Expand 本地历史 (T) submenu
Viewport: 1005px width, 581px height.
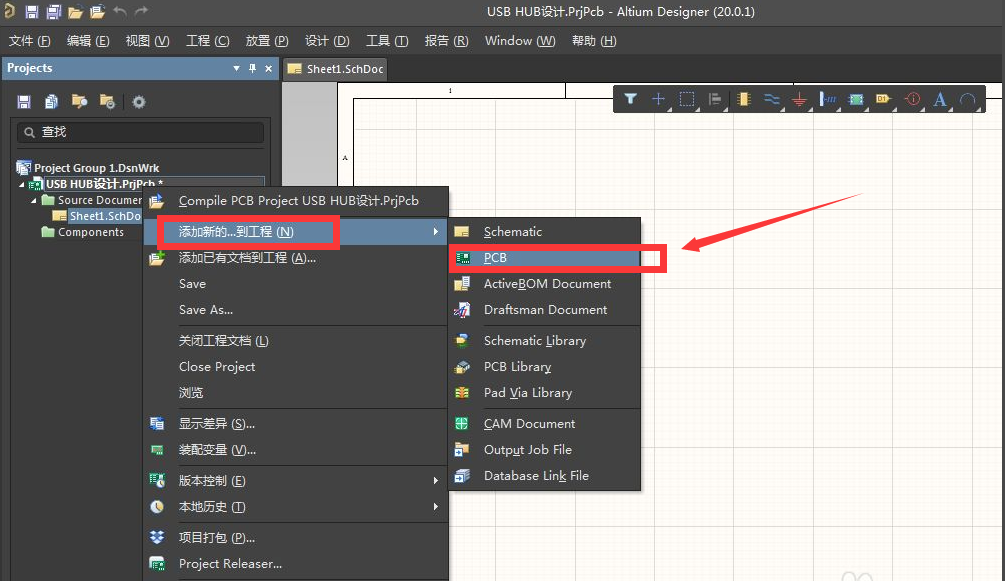tap(296, 507)
